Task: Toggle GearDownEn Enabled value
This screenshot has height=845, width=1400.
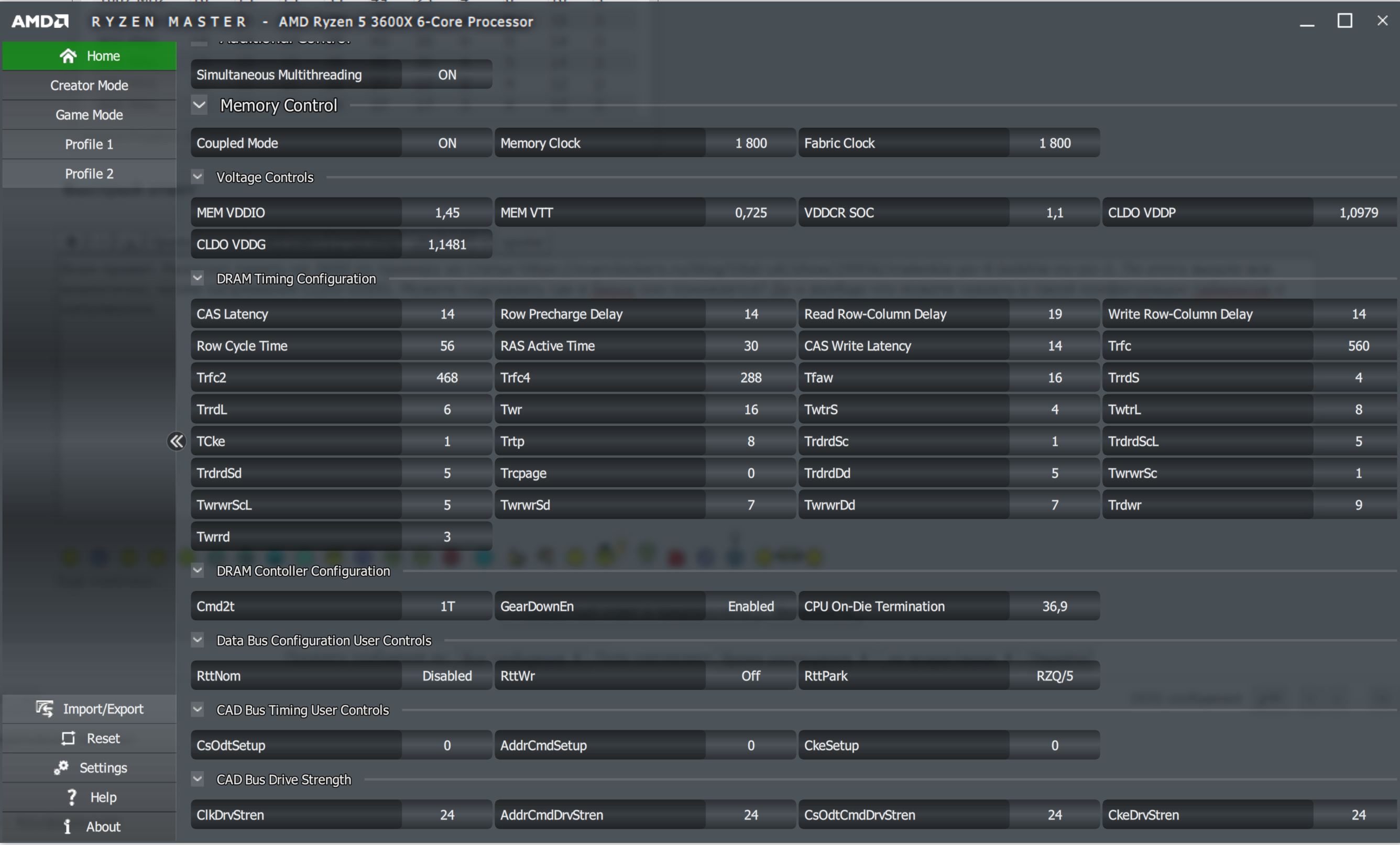Action: 751,606
